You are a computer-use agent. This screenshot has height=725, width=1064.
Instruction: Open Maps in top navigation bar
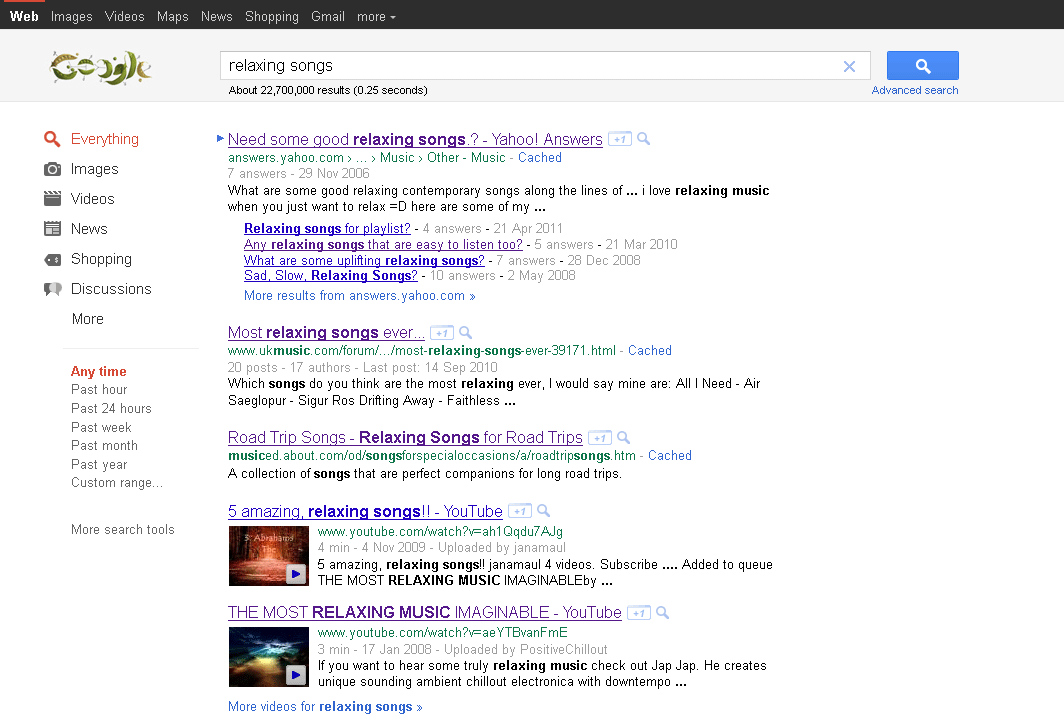tap(172, 16)
